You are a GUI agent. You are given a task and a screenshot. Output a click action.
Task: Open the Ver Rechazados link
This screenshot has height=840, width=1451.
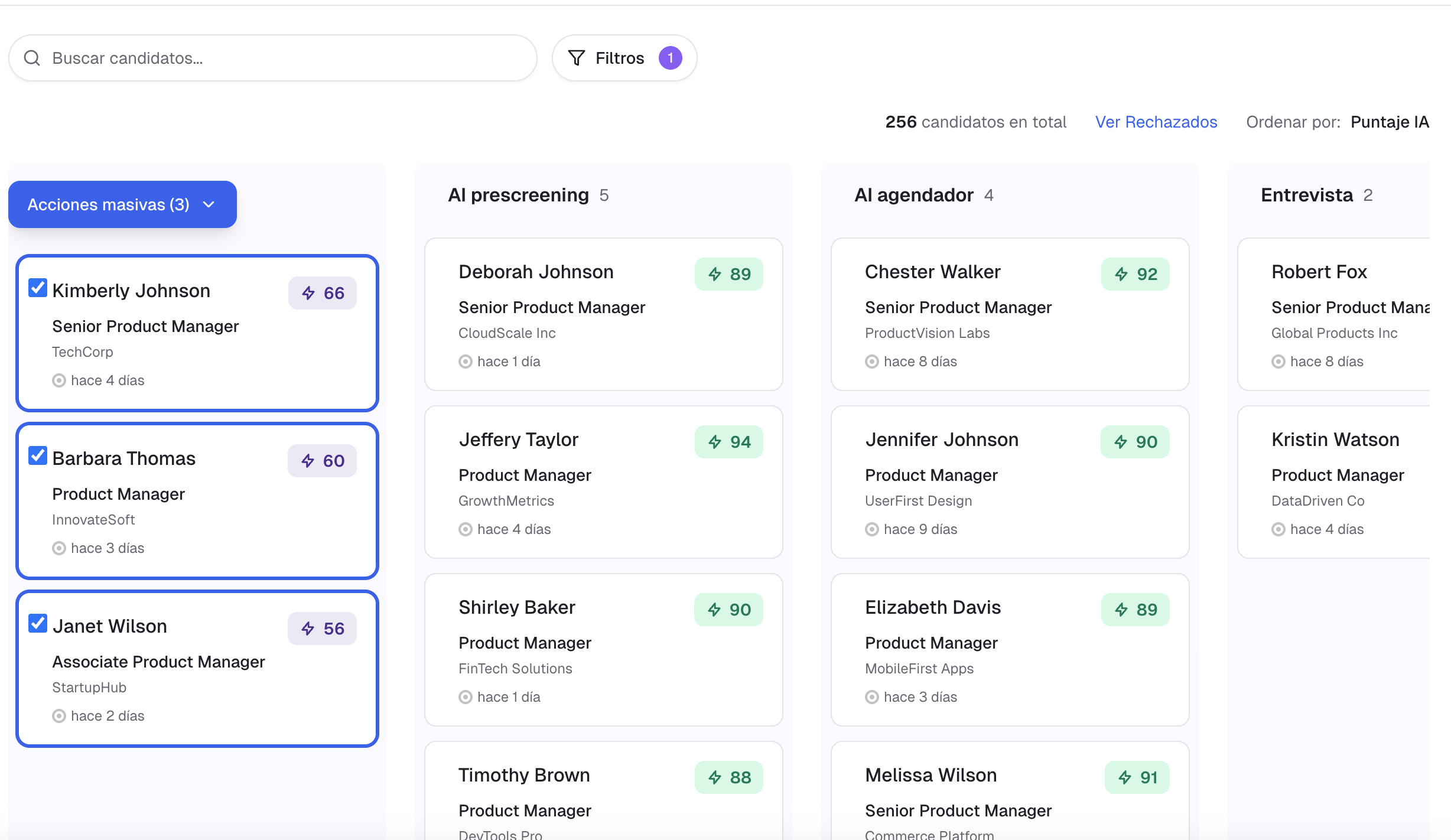coord(1156,122)
